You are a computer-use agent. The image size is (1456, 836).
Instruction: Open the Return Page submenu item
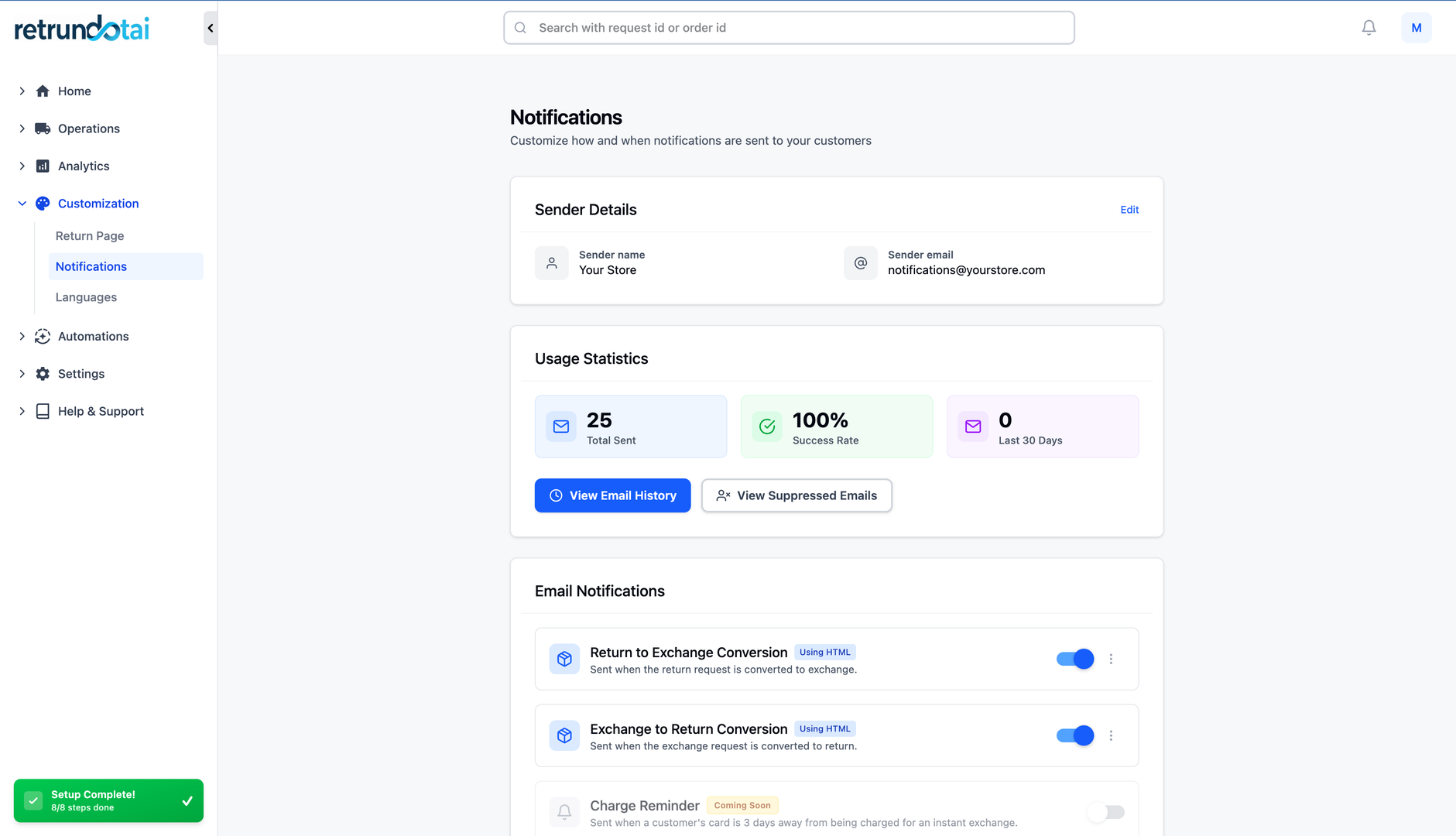pyautogui.click(x=90, y=236)
